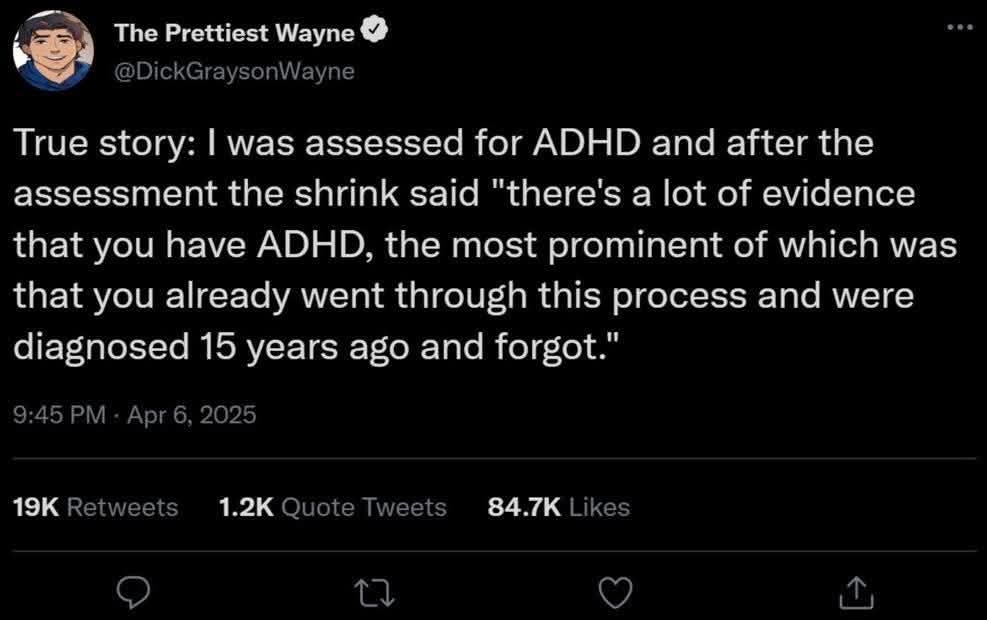View the 19K Retweets list
Screen dimensions: 987x620
[x=94, y=507]
